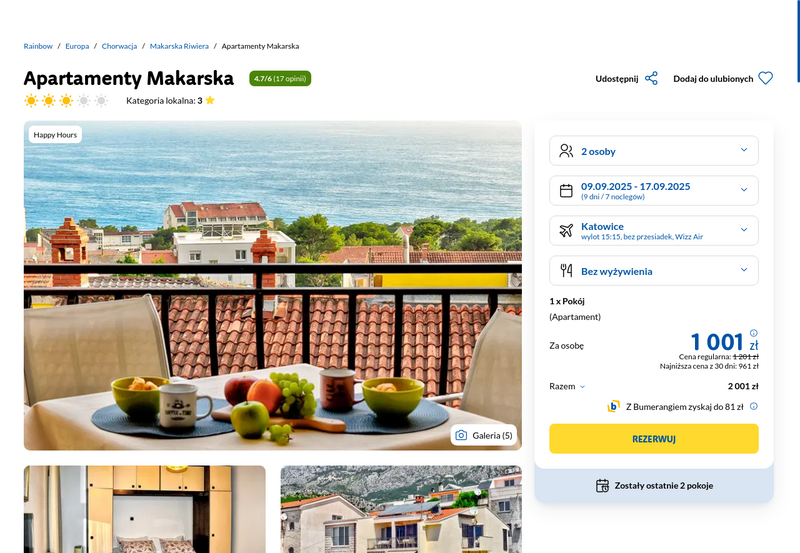Expand the Bez wyżywienia meal dropdown

point(654,271)
